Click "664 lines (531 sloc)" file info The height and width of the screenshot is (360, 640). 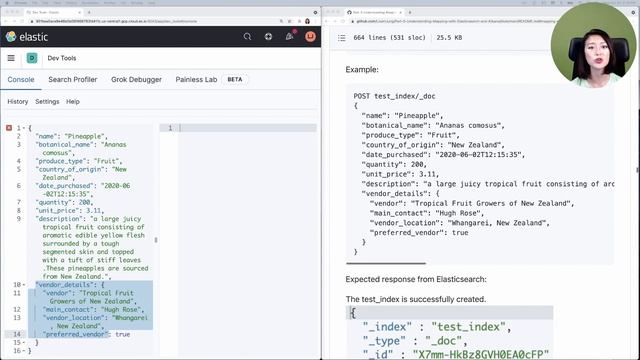389,38
